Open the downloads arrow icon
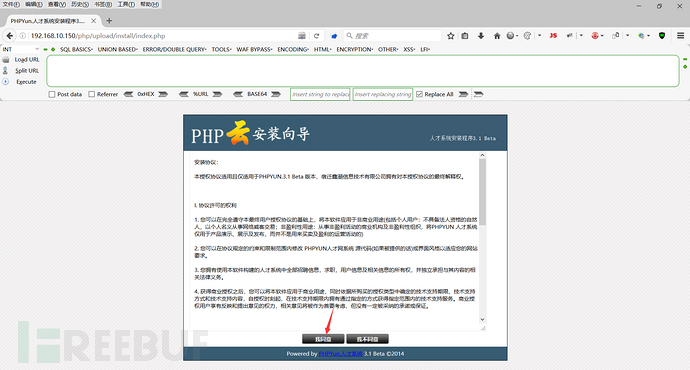690x370 pixels. point(481,36)
